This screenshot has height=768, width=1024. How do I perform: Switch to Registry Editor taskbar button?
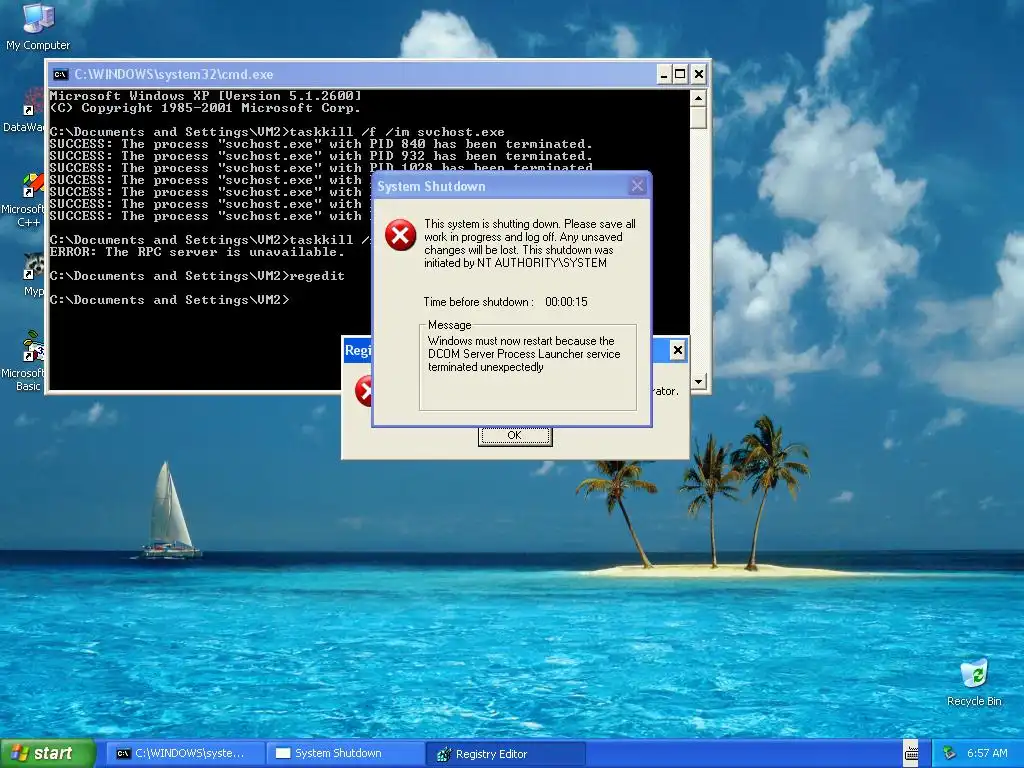(x=505, y=753)
